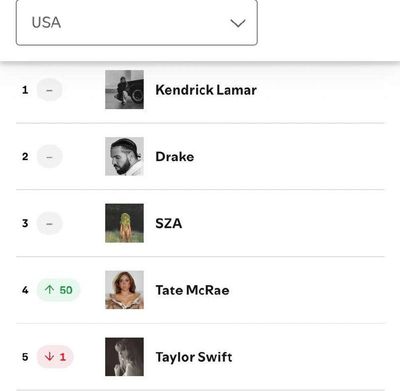Click the no-change badge beside Drake
The image size is (400, 391).
[x=49, y=157]
